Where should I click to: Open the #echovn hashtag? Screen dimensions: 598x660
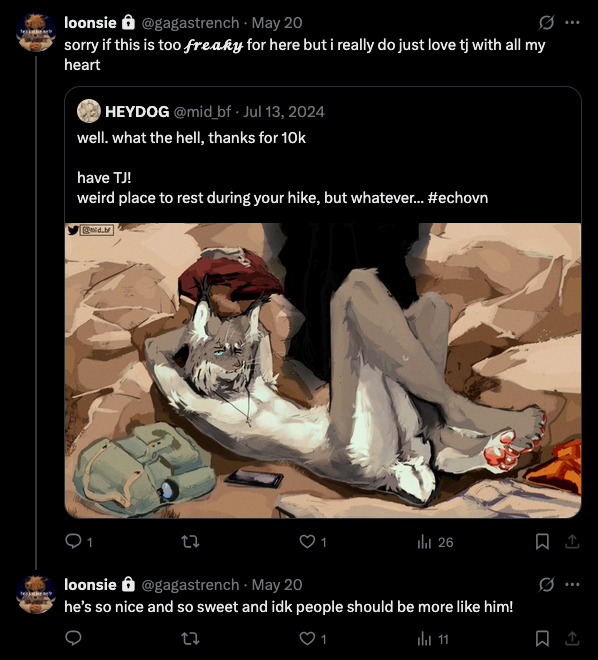click(457, 197)
